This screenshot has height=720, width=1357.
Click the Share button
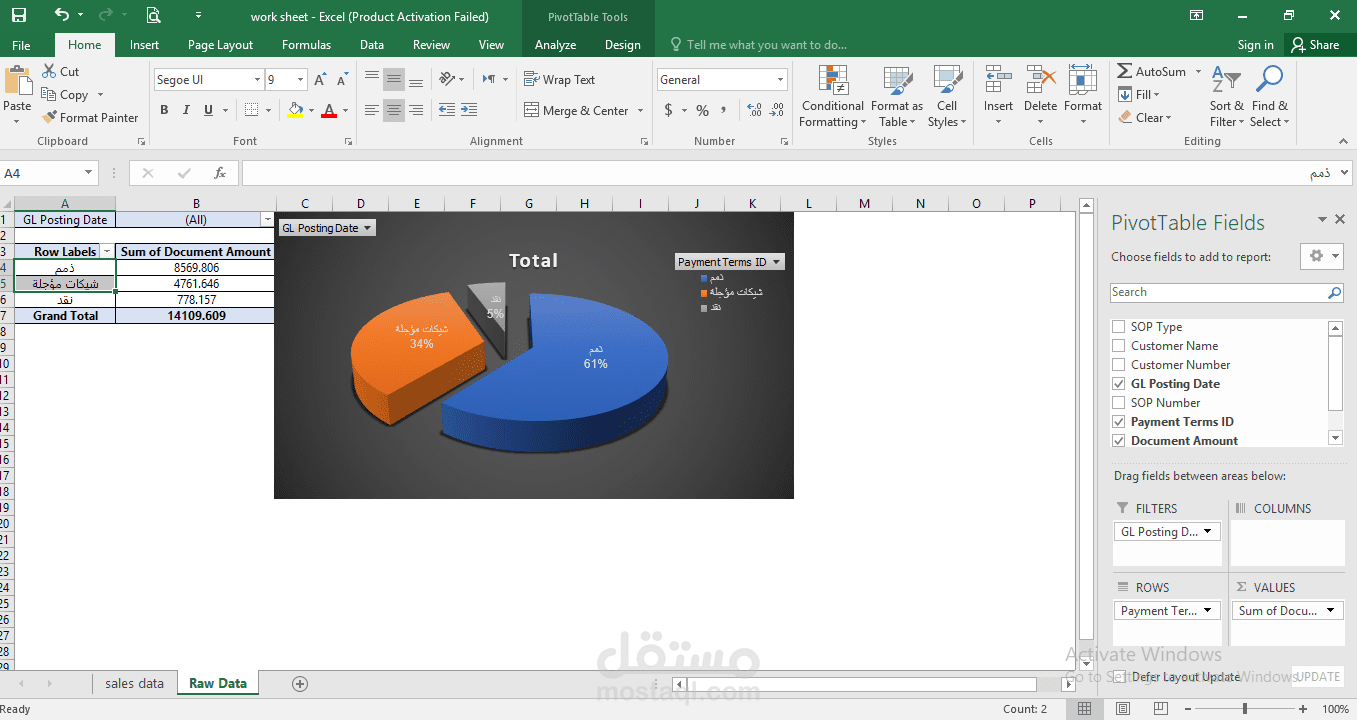1315,45
